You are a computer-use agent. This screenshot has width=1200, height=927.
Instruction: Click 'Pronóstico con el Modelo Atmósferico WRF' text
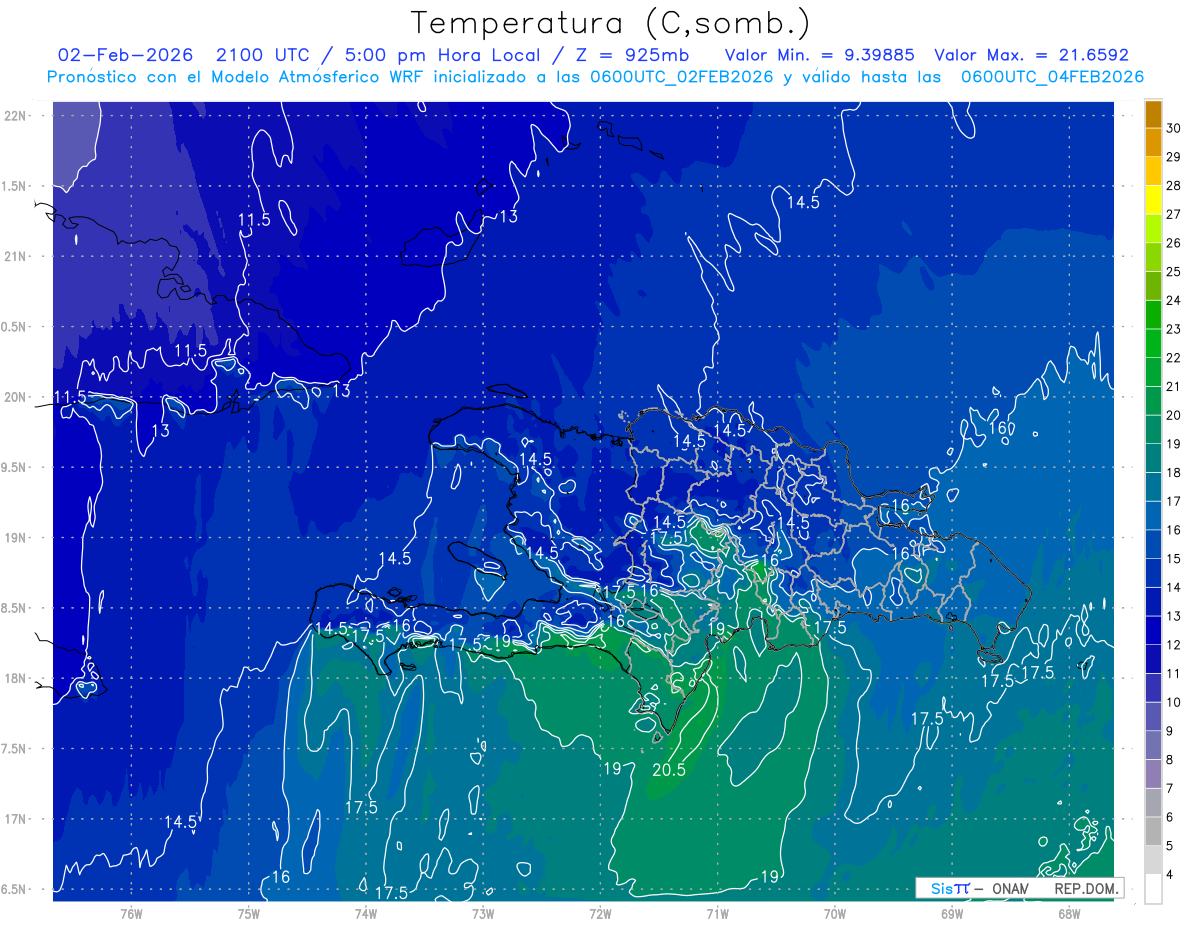[236, 77]
